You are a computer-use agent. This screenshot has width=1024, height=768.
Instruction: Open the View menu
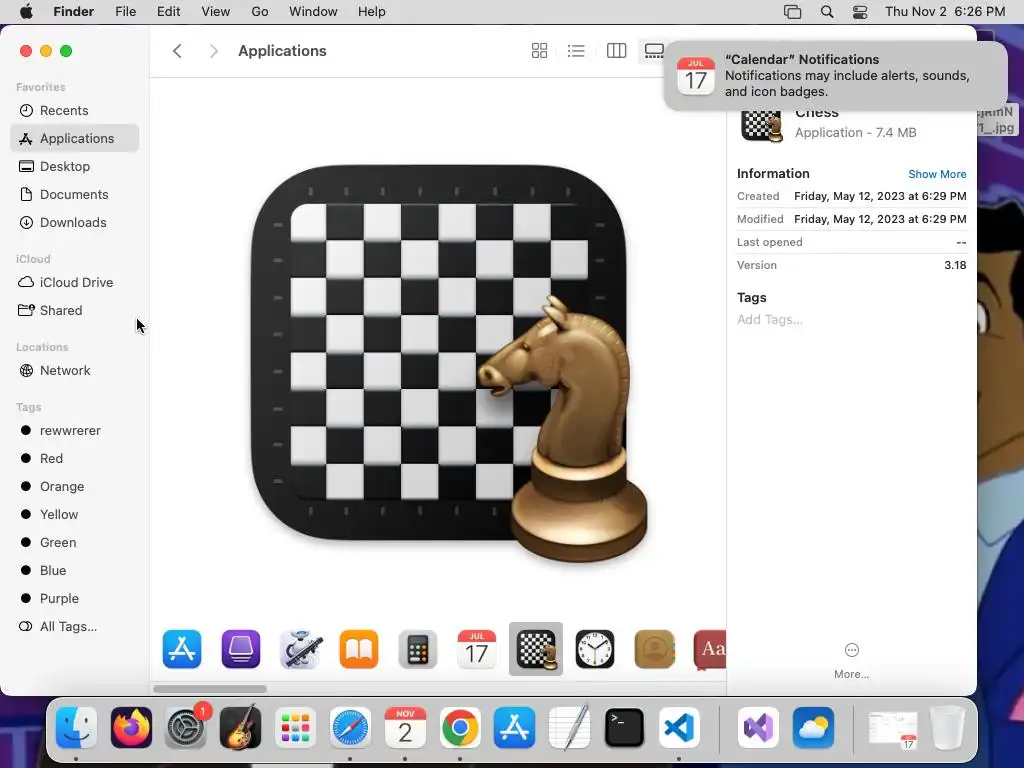[216, 12]
